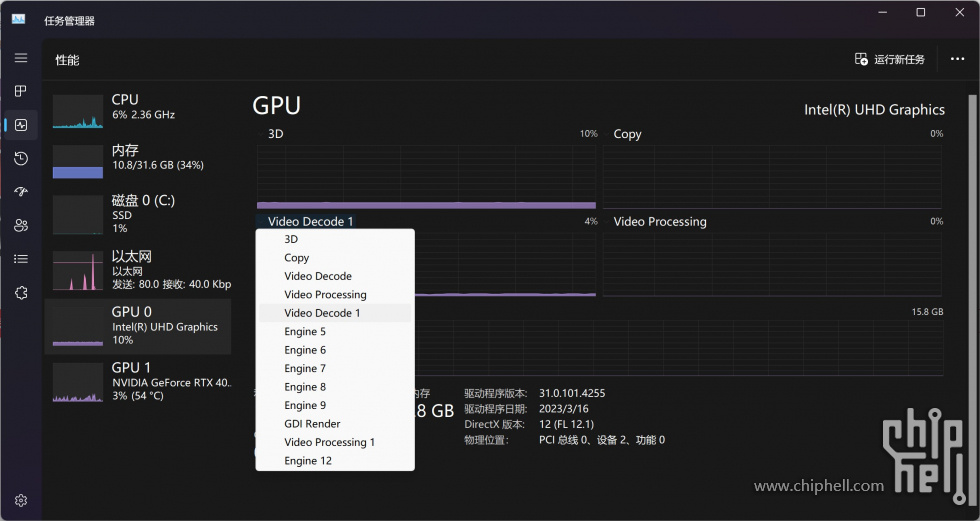Minimize the Task Manager window
The image size is (980, 521).
[882, 12]
